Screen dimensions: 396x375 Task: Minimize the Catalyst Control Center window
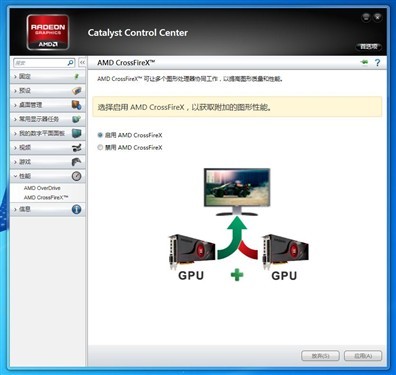click(x=366, y=17)
